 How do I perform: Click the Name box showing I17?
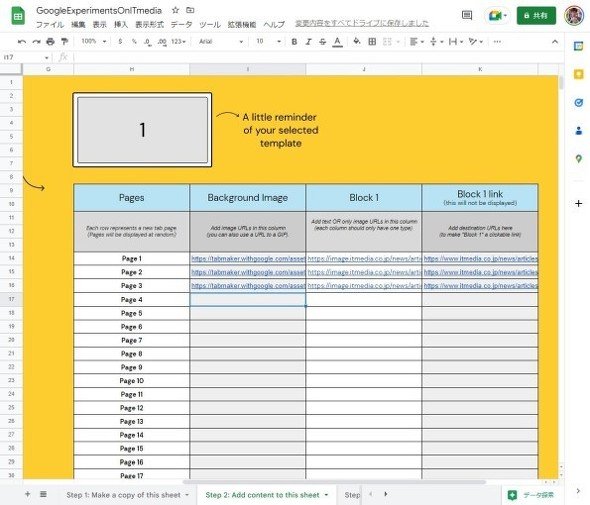coord(26,58)
